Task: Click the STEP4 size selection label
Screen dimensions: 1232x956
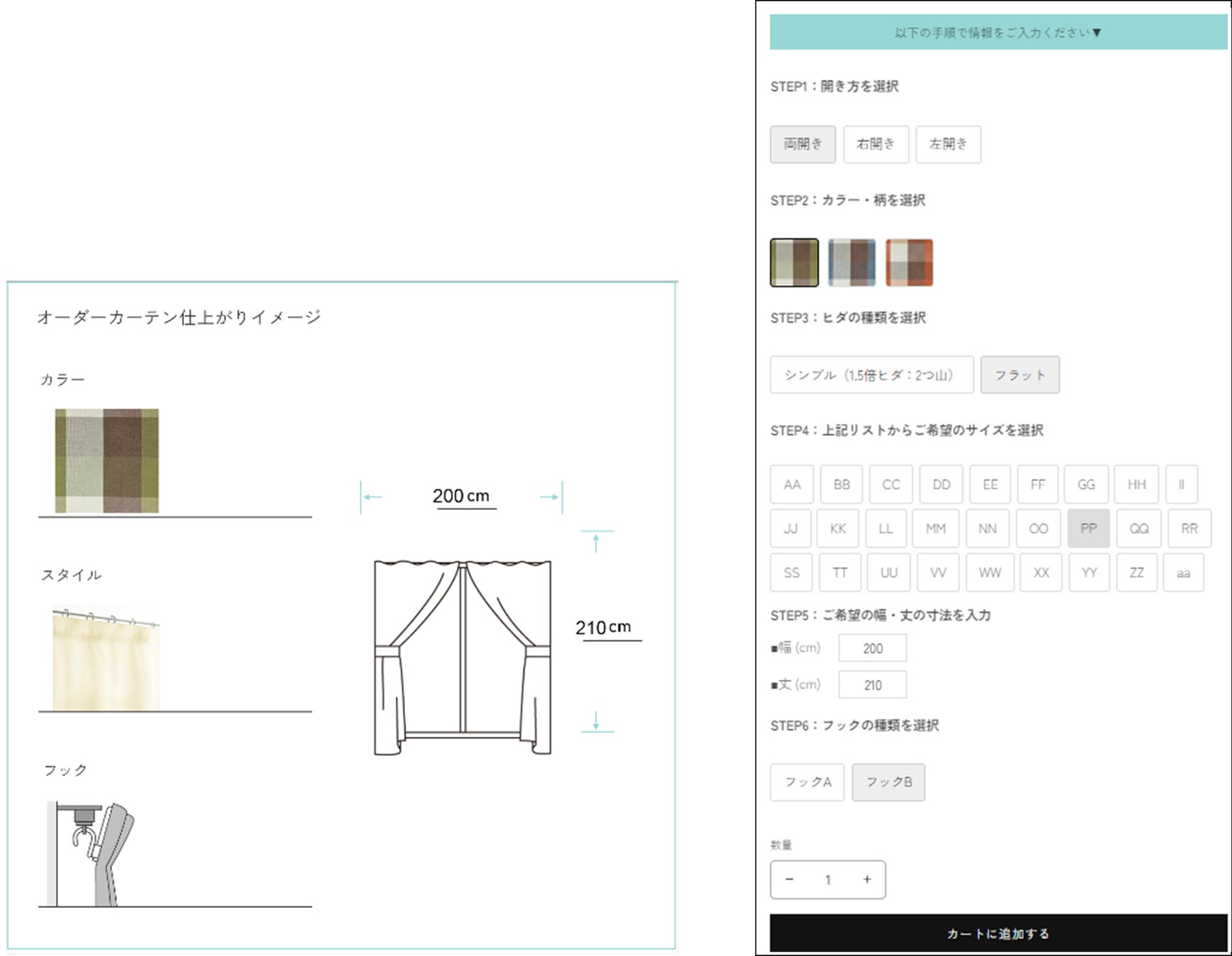Action: [x=907, y=431]
